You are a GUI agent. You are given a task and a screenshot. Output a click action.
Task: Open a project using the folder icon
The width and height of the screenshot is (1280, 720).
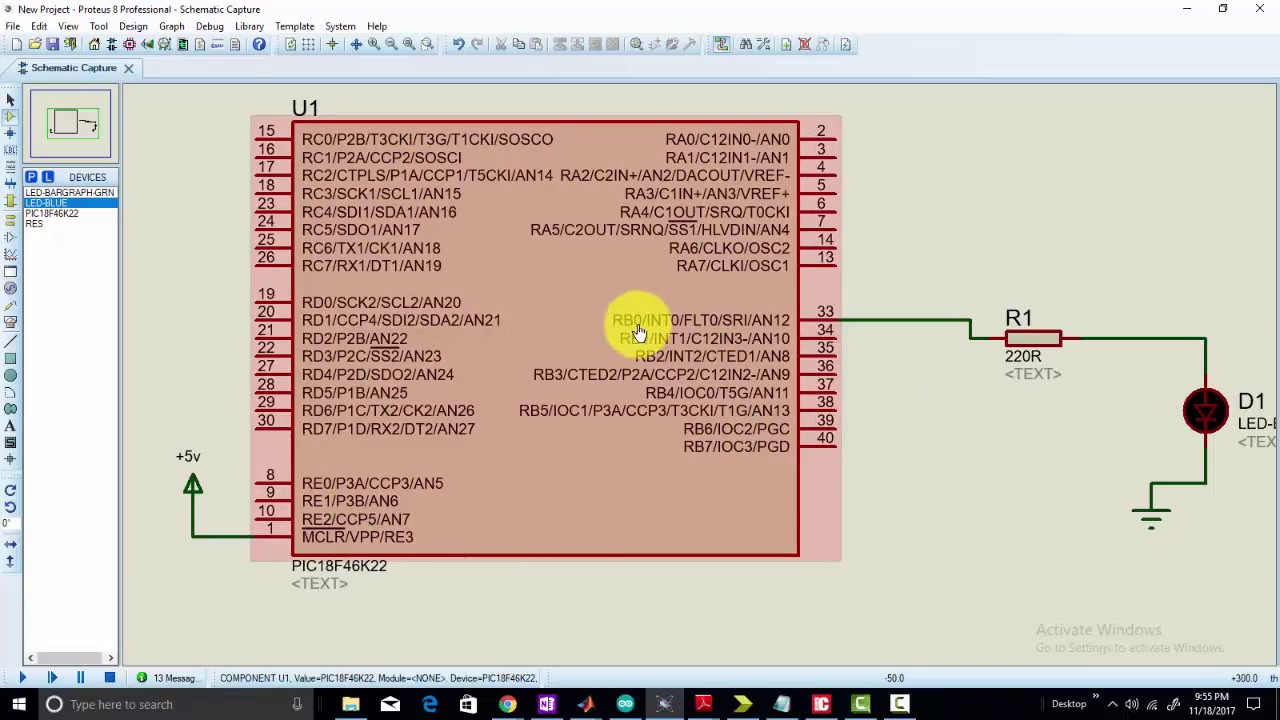coord(35,44)
